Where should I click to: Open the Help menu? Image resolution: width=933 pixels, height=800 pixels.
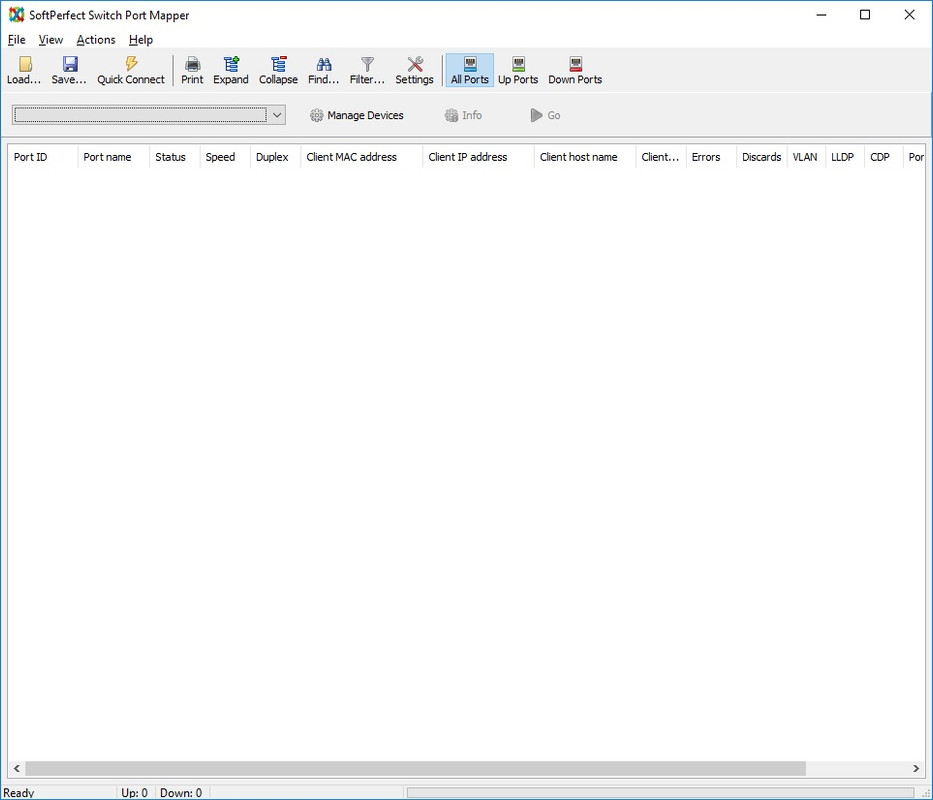140,40
